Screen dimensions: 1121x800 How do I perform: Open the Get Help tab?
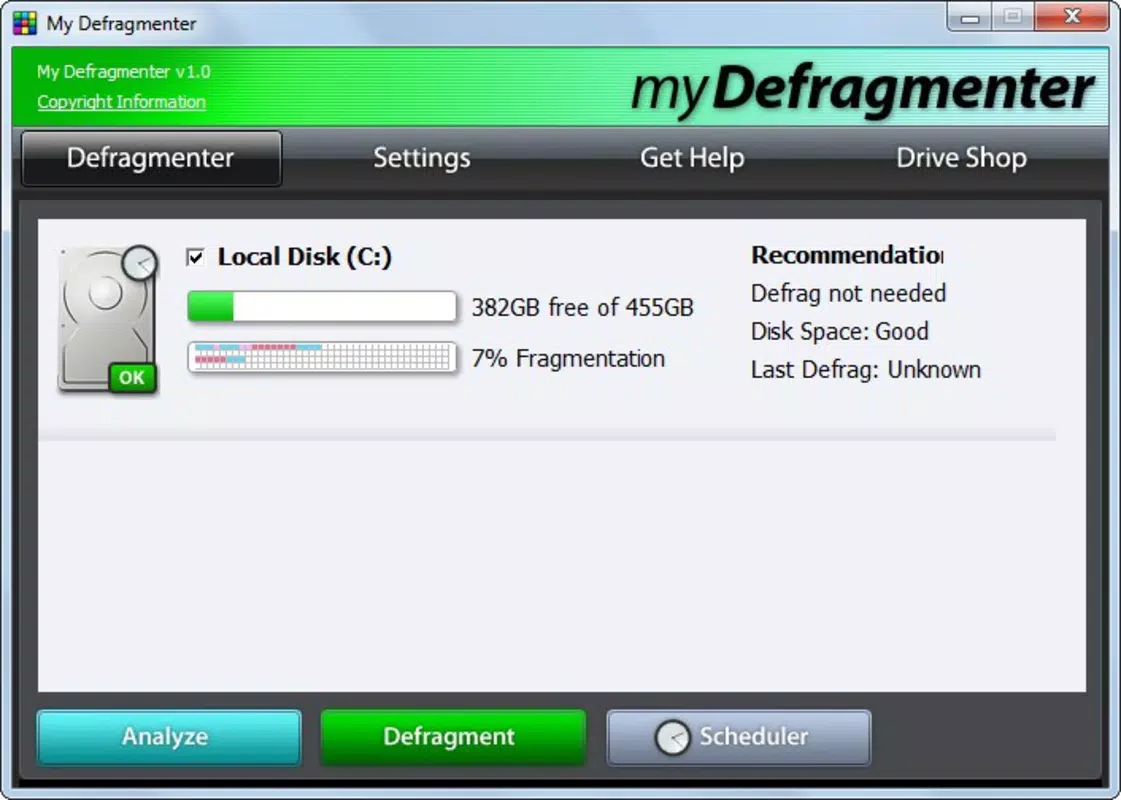tap(692, 158)
